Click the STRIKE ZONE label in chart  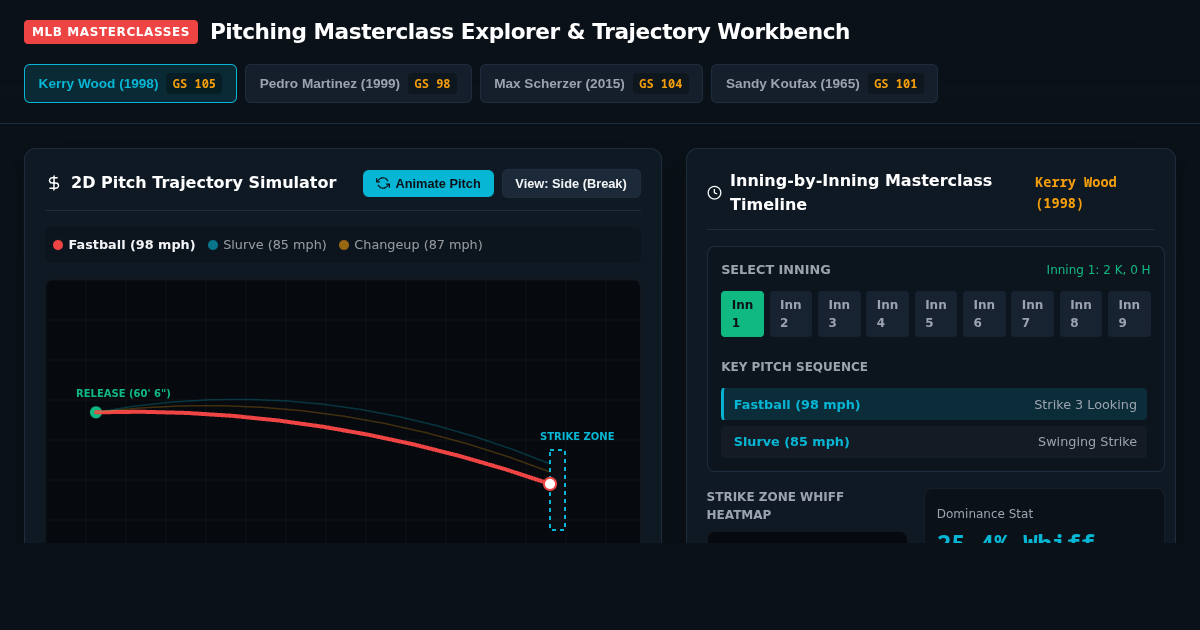577,437
